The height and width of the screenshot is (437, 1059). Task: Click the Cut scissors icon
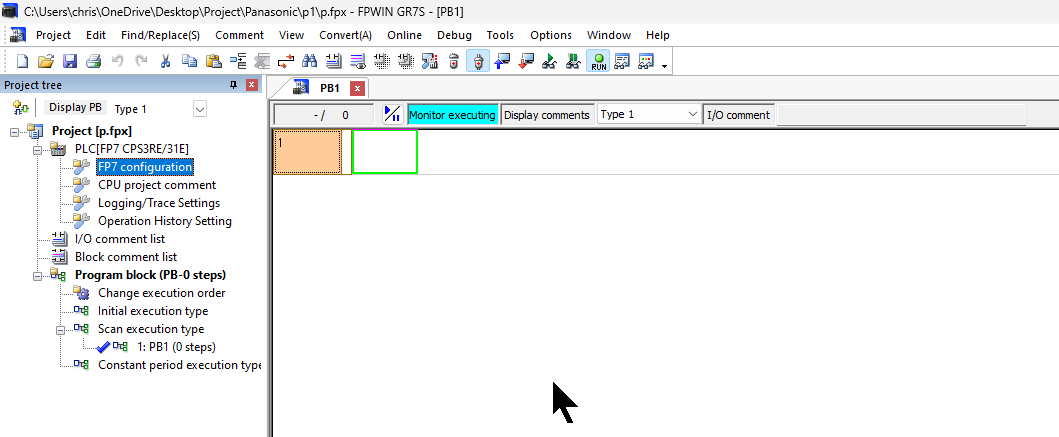pyautogui.click(x=165, y=61)
